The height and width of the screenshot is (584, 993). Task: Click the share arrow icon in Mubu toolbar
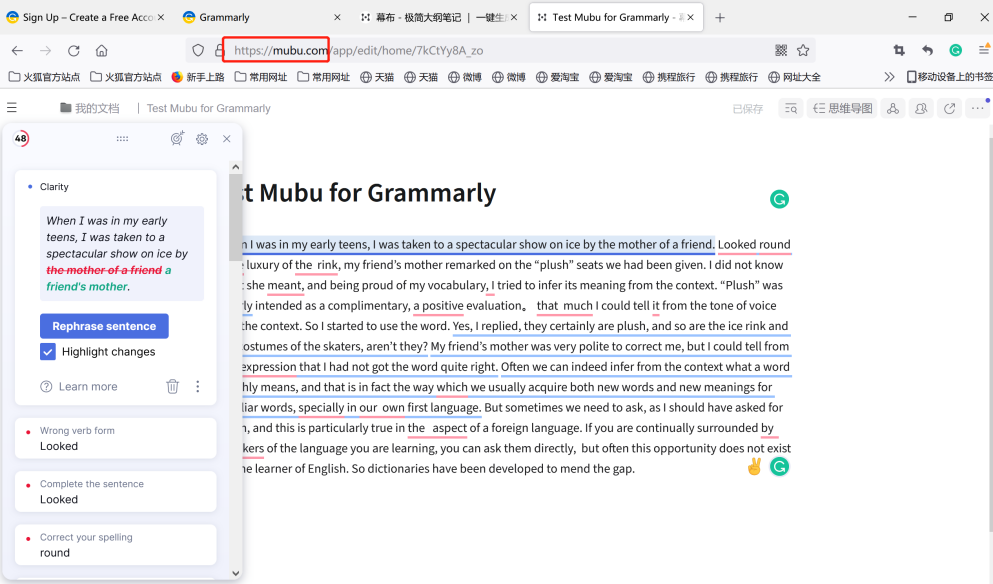pyautogui.click(x=949, y=108)
